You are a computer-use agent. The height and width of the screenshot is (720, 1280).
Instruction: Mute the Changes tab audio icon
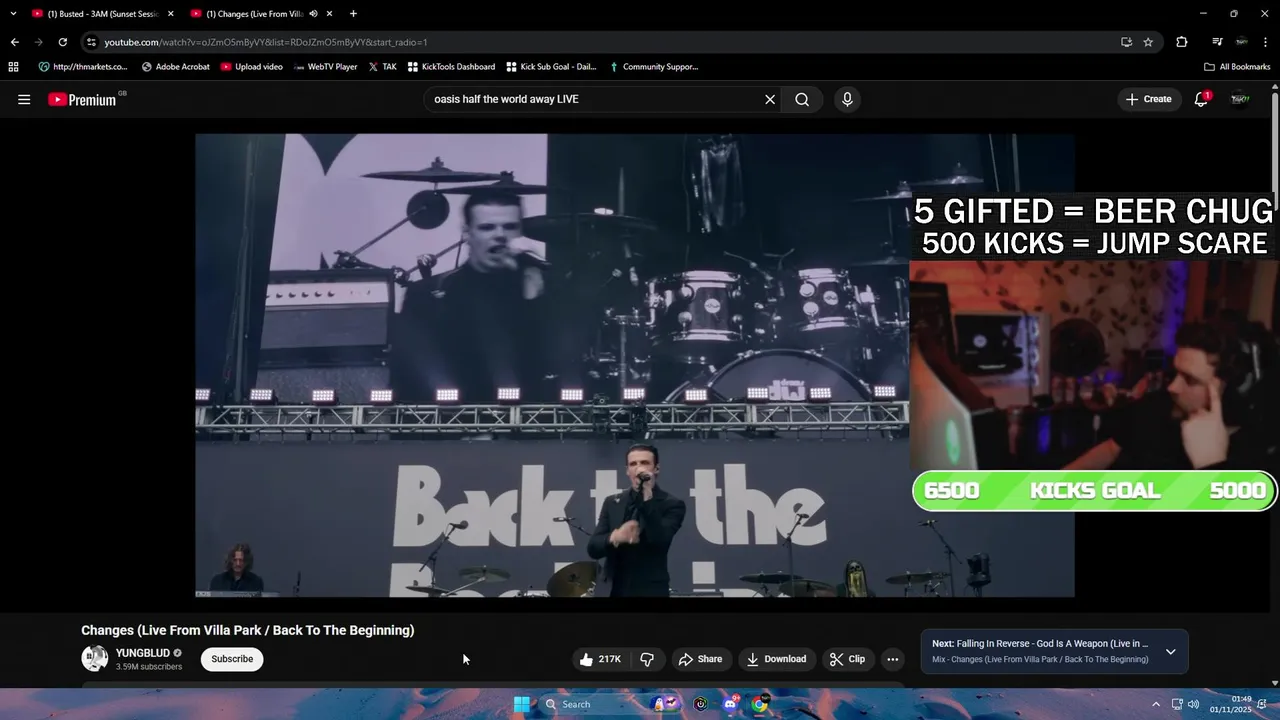[x=313, y=14]
